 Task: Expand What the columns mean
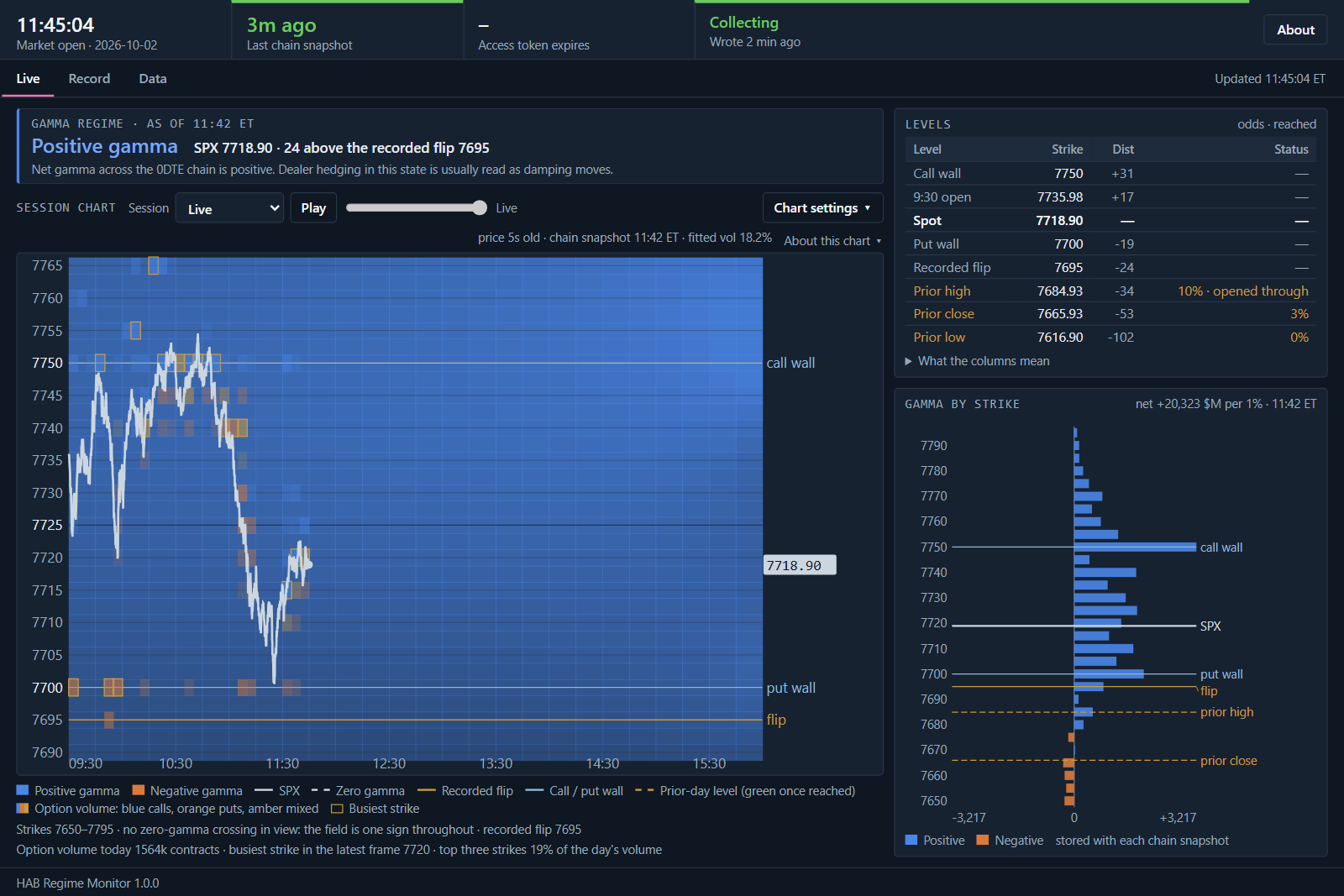[977, 361]
